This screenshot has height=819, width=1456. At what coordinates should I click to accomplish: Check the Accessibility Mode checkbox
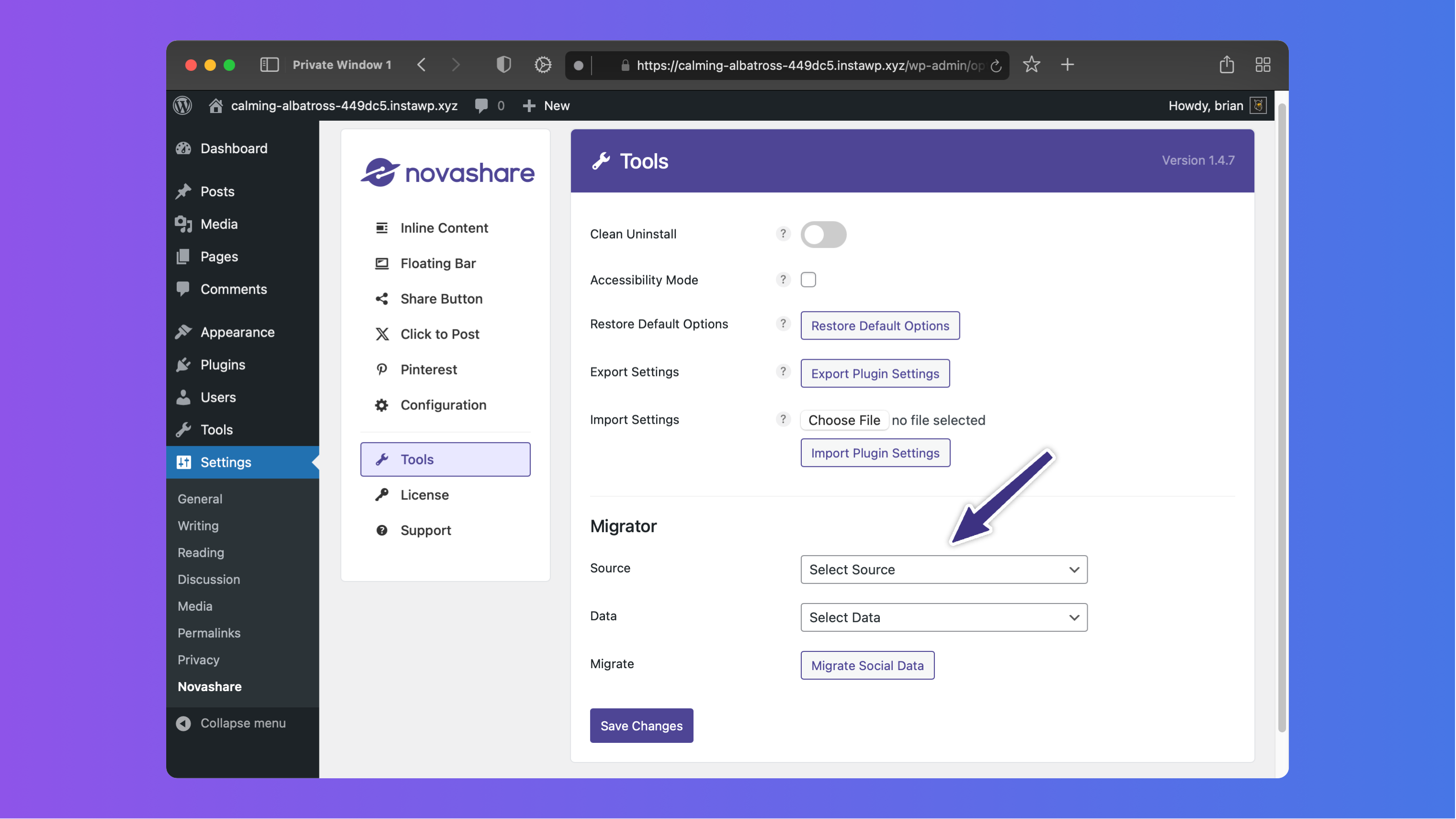pyautogui.click(x=808, y=279)
